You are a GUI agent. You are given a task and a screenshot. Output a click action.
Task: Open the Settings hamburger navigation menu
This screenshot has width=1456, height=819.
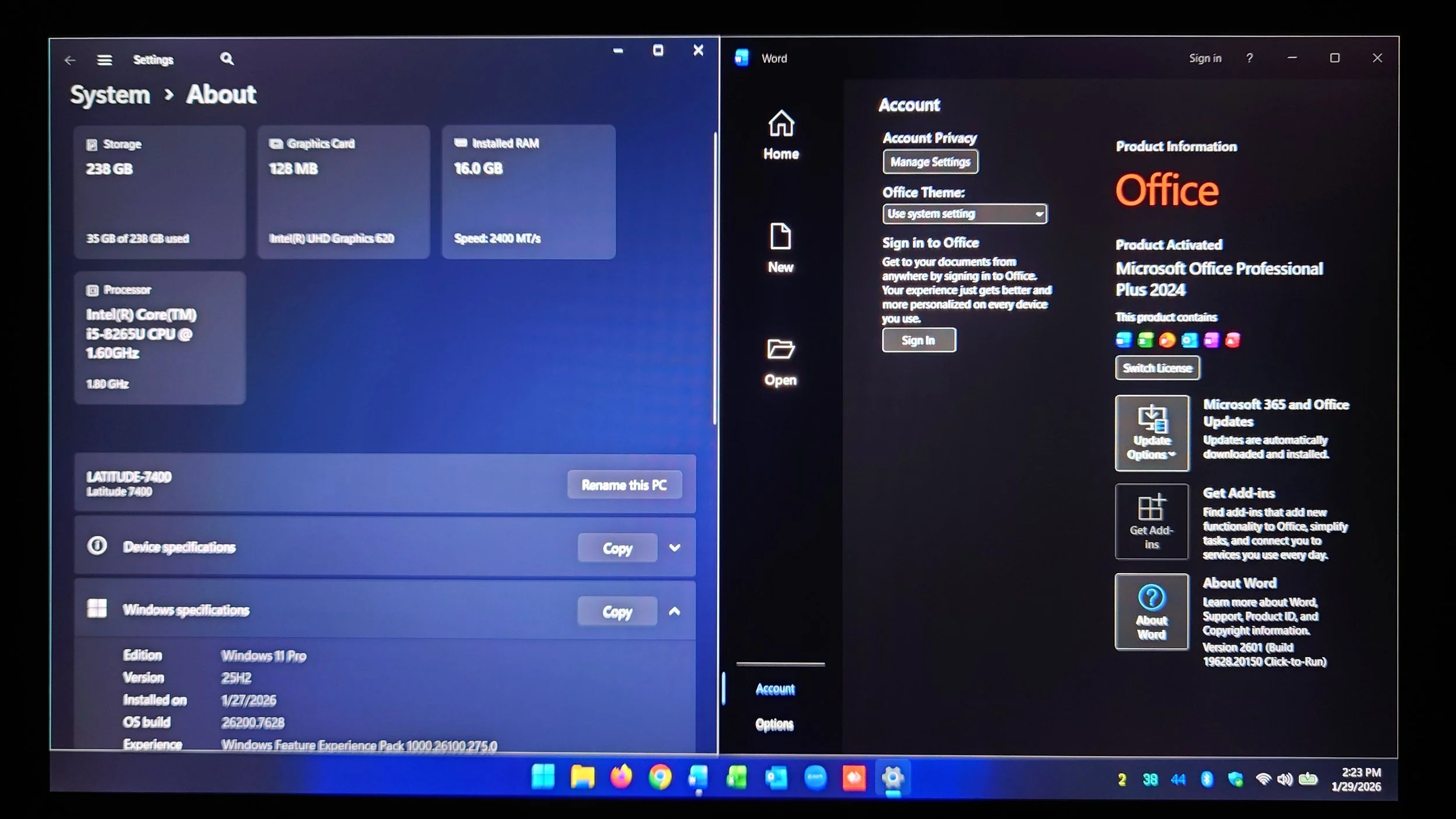[104, 60]
